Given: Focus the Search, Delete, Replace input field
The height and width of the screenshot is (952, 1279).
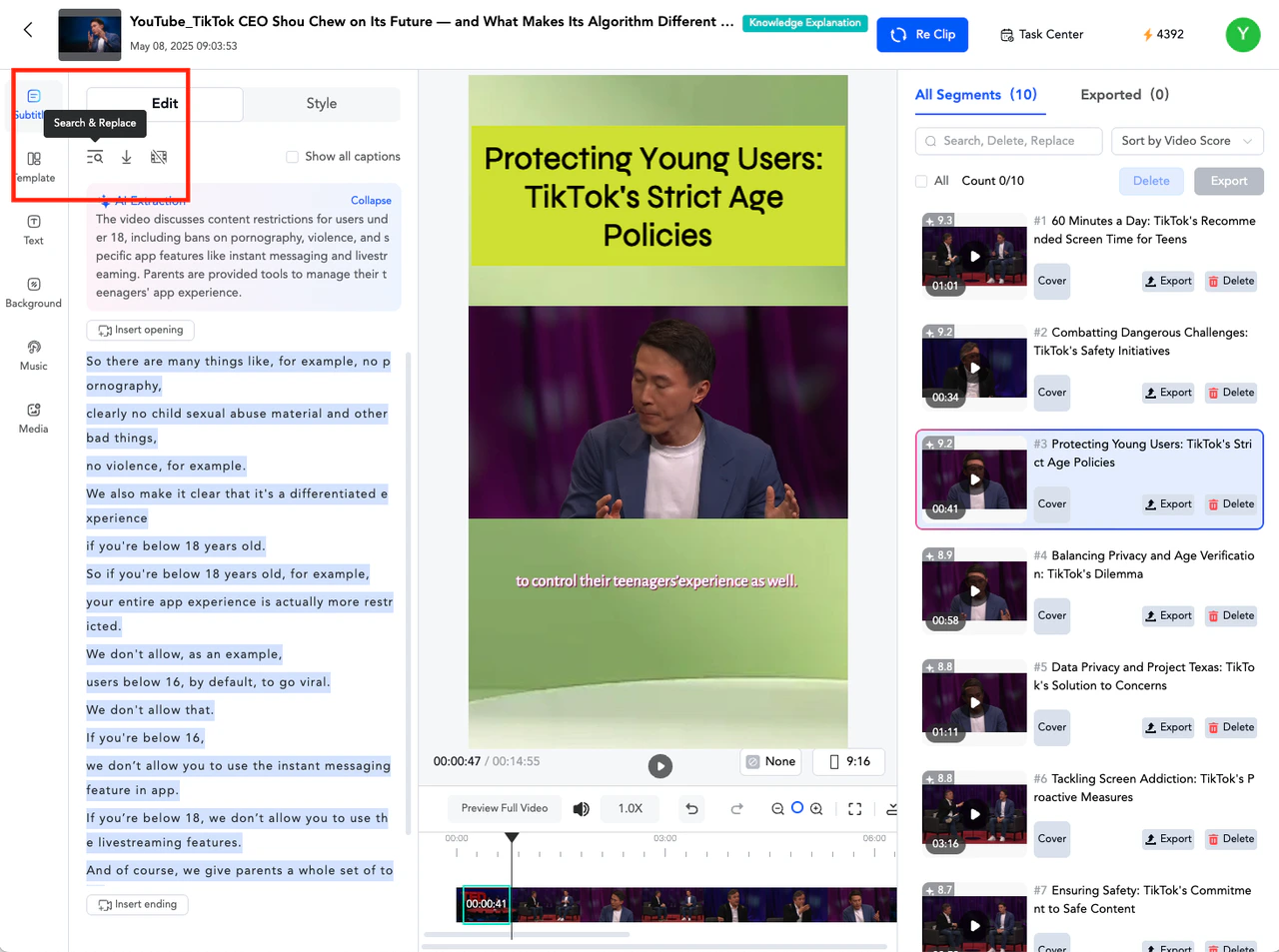Looking at the screenshot, I should 1009,141.
